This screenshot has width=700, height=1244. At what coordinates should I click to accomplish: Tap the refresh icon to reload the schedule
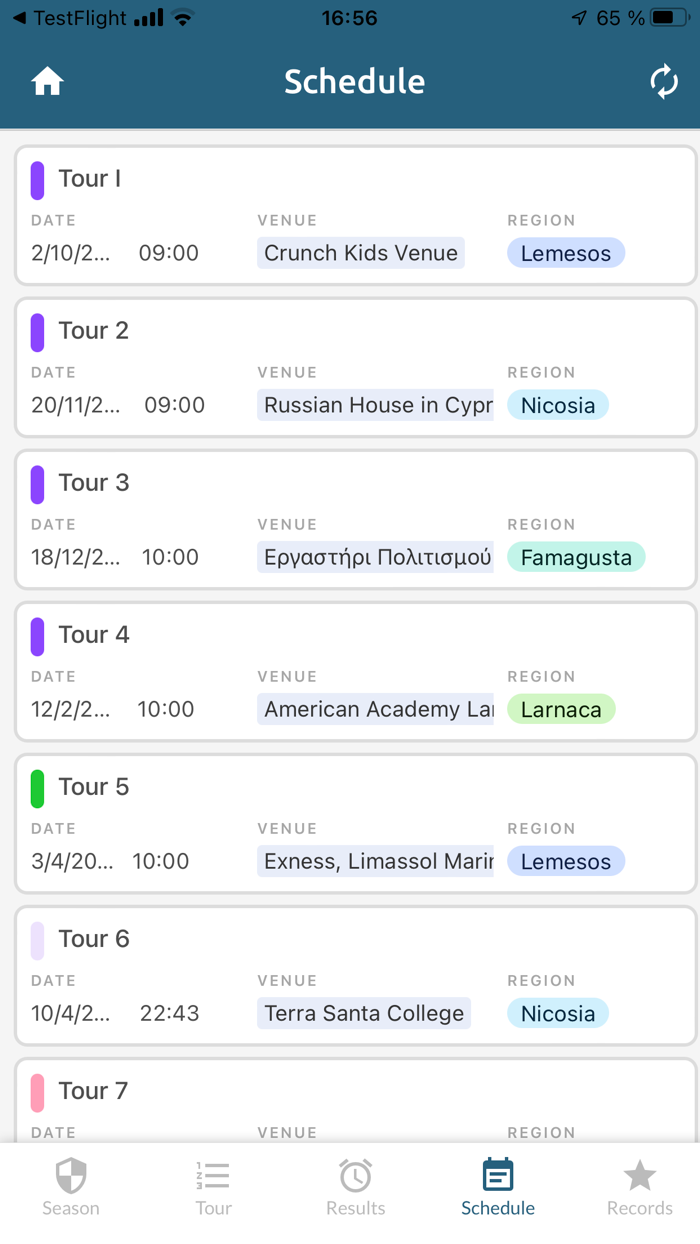pyautogui.click(x=664, y=81)
